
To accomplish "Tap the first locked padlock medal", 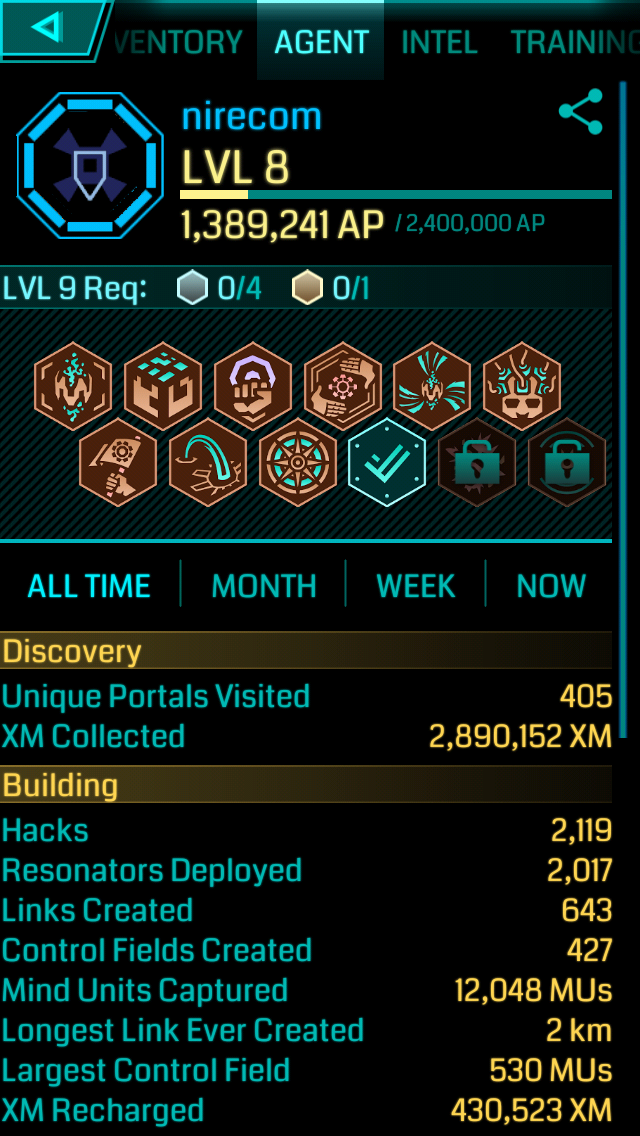I will click(x=477, y=462).
